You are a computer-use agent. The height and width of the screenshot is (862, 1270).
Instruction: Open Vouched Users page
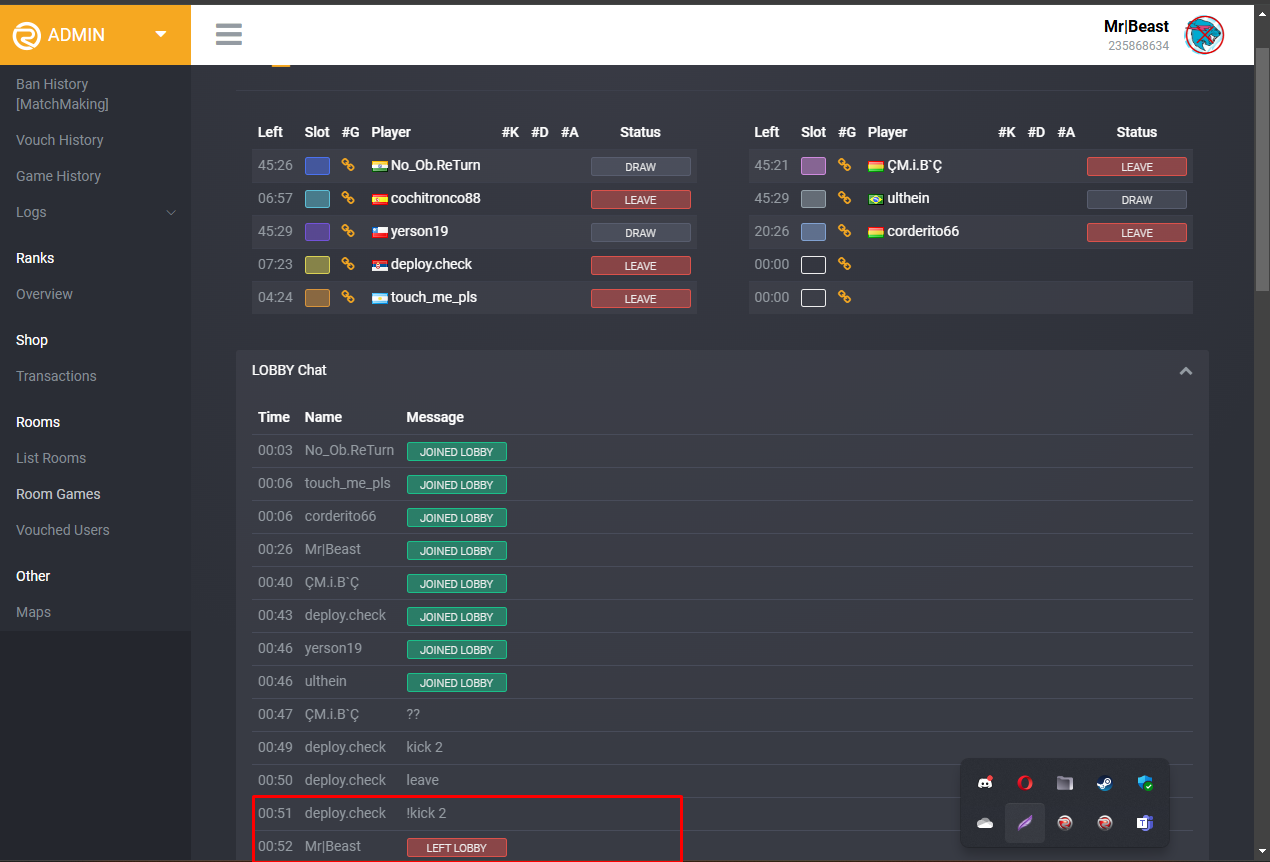click(63, 530)
